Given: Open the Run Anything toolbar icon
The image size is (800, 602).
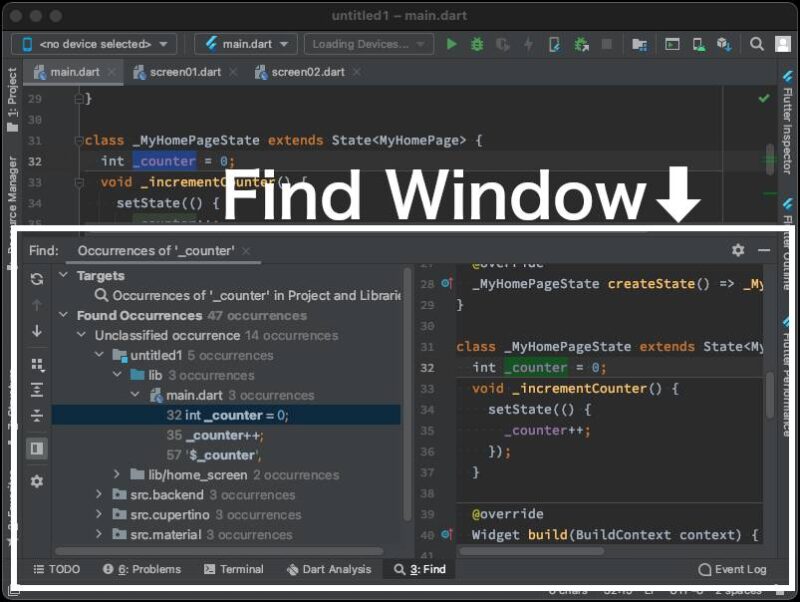Looking at the screenshot, I should pyautogui.click(x=672, y=44).
